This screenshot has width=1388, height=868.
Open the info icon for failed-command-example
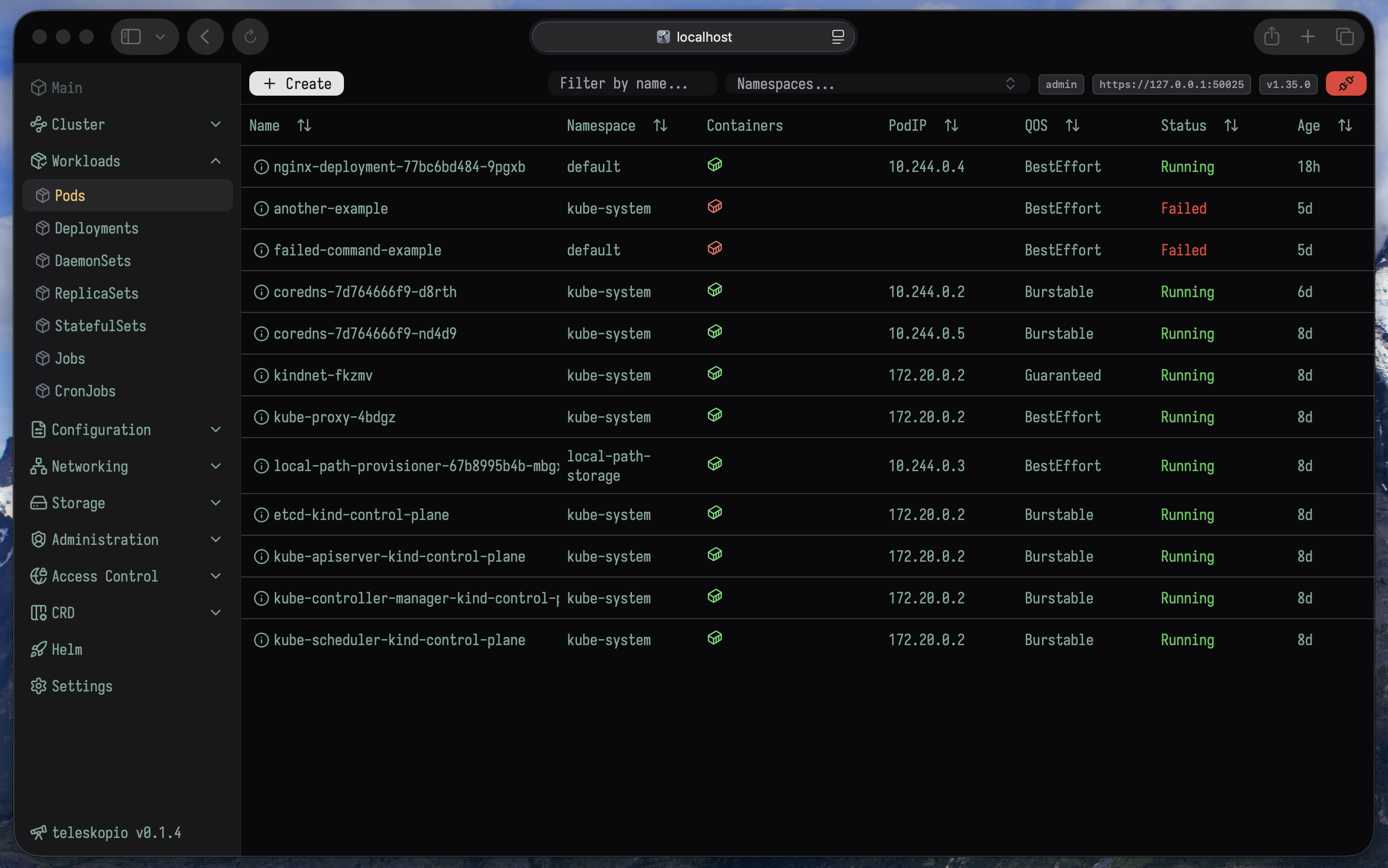click(x=261, y=250)
